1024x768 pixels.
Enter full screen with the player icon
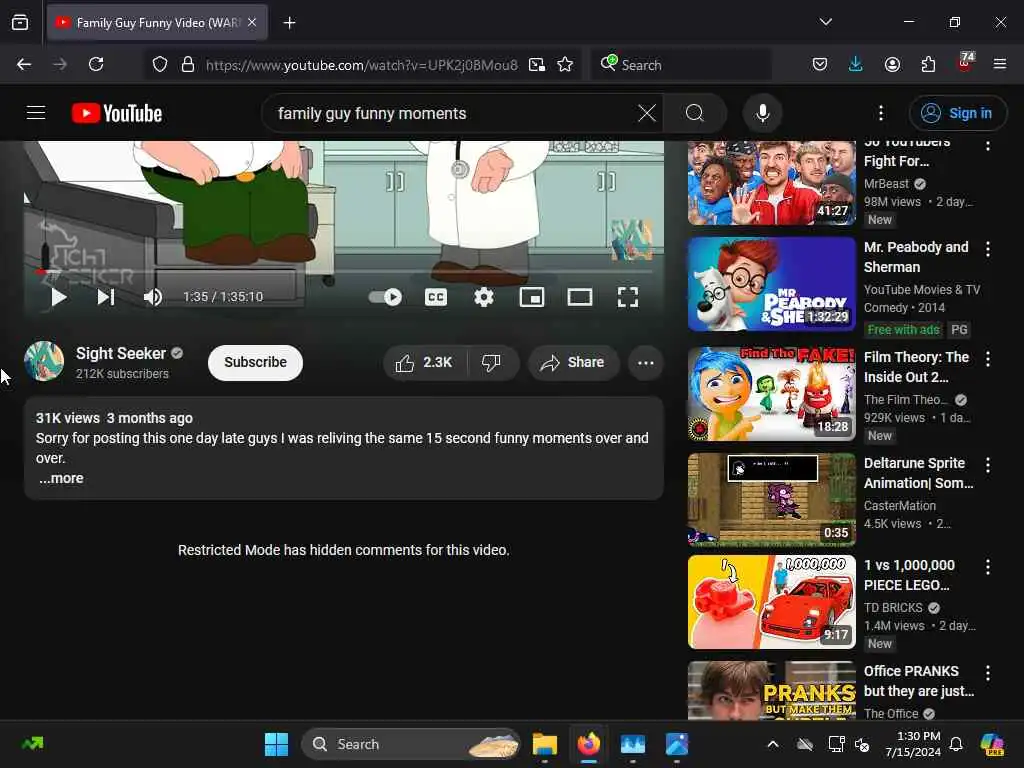click(x=628, y=297)
